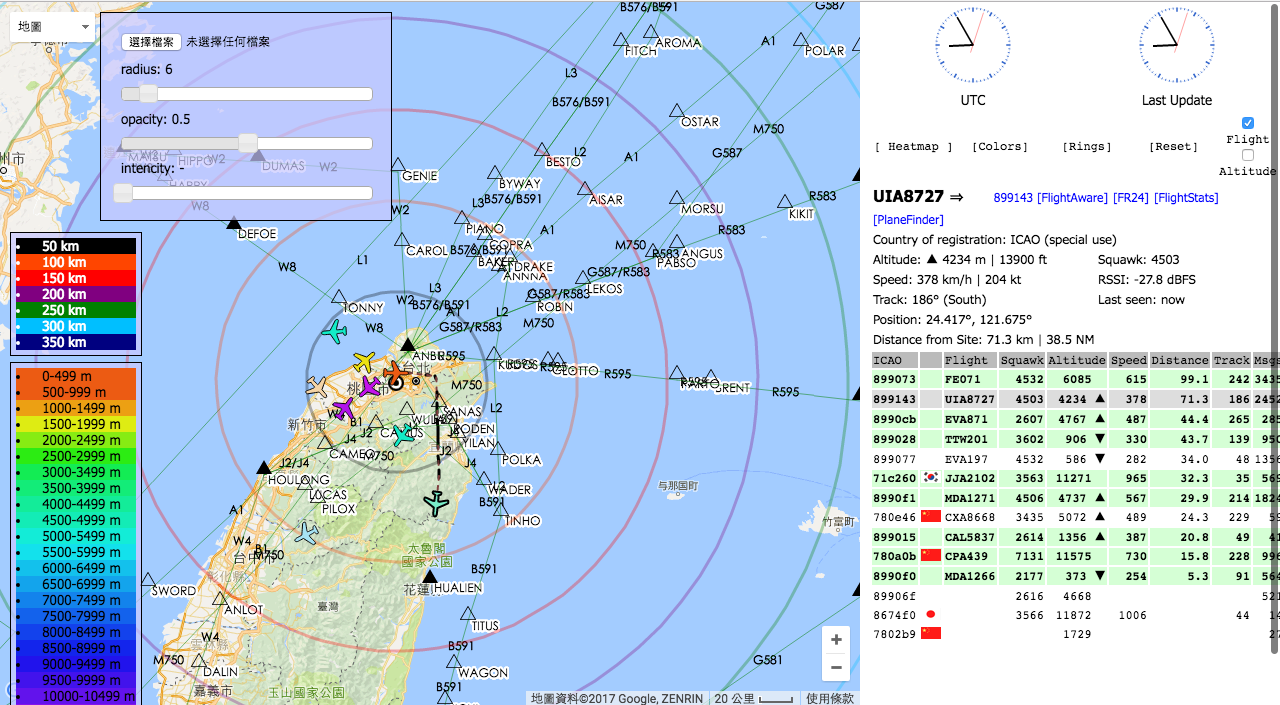Click the opacity slider track
Viewport: 1280px width, 705px height.
click(247, 144)
